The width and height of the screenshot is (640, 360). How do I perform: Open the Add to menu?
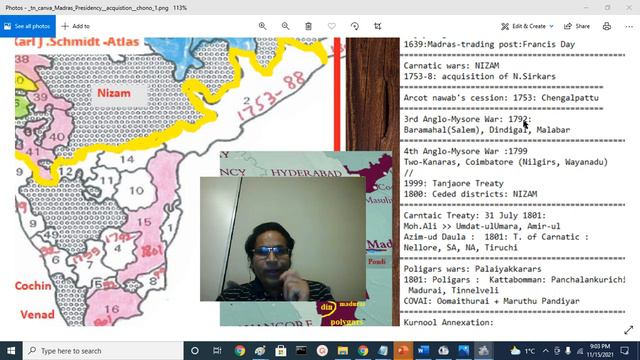point(76,26)
